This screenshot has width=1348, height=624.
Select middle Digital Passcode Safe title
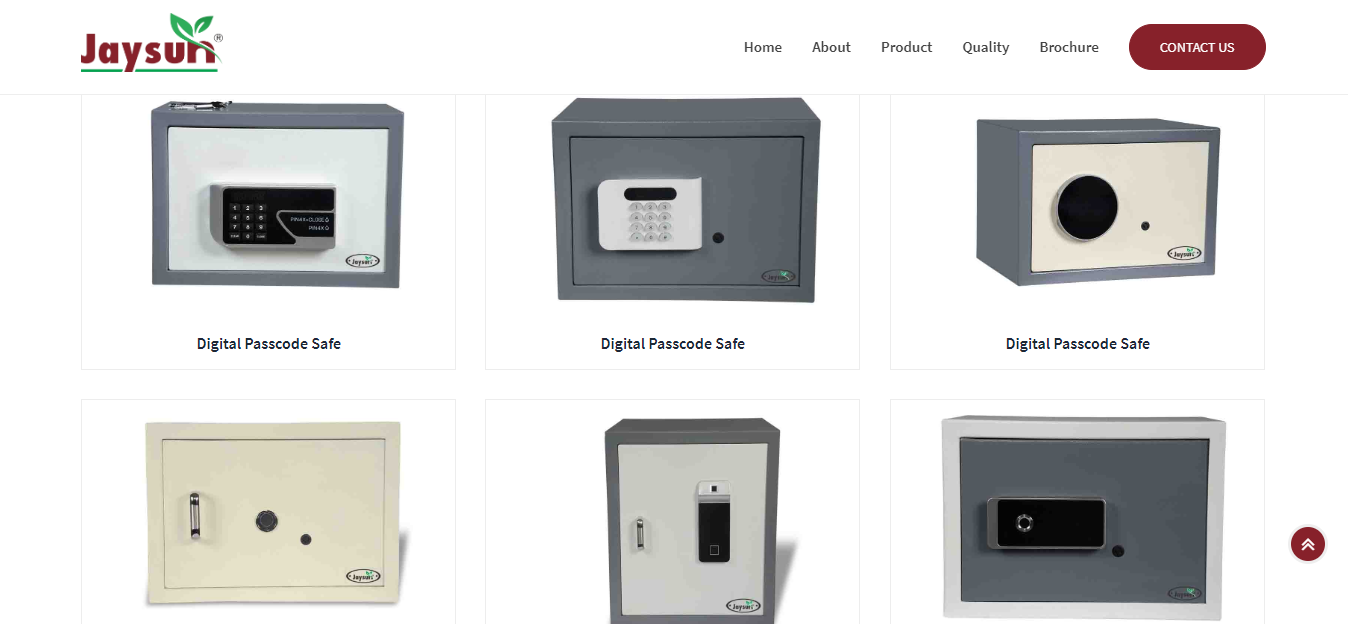(x=673, y=343)
